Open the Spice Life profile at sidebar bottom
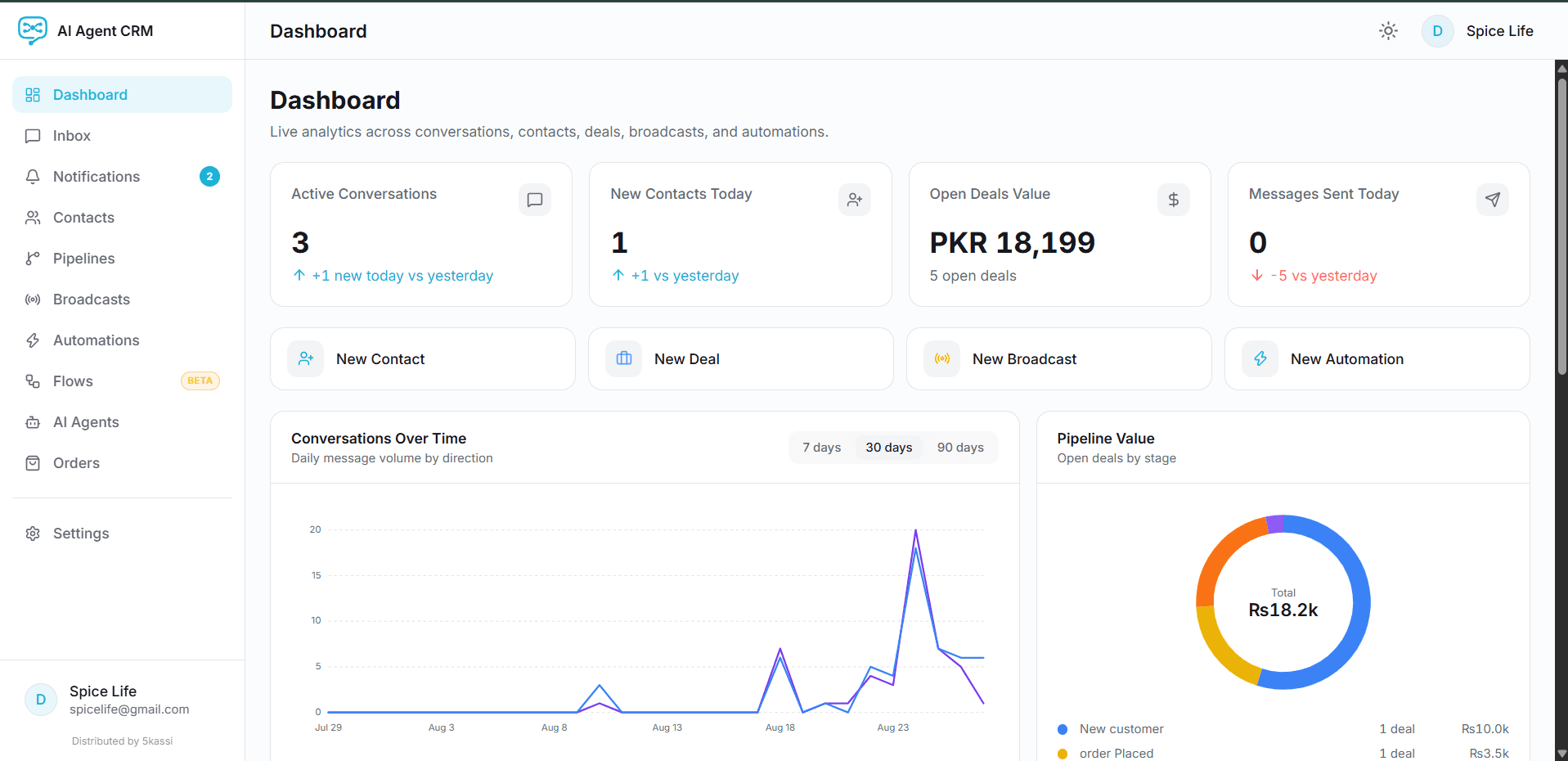Viewport: 1568px width, 761px height. click(x=123, y=700)
